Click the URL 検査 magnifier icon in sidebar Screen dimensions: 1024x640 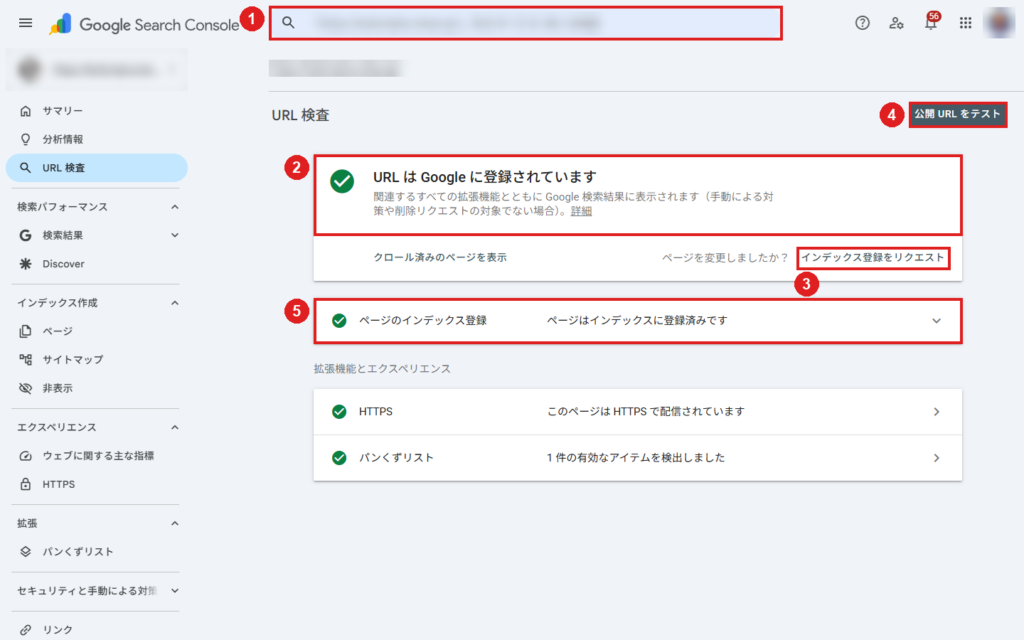click(25, 168)
